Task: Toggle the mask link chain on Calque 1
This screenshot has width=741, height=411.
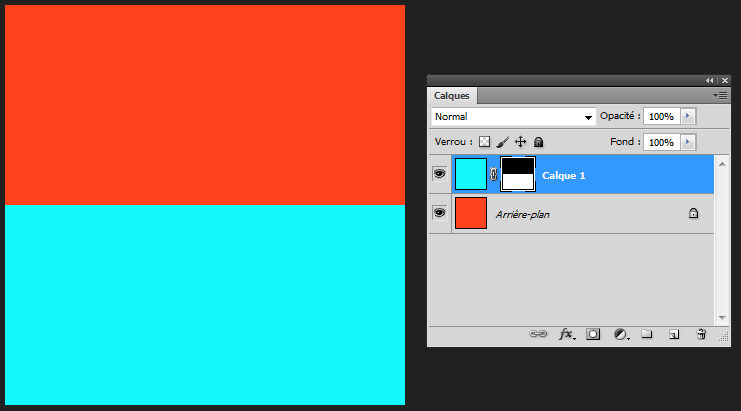Action: pyautogui.click(x=493, y=174)
